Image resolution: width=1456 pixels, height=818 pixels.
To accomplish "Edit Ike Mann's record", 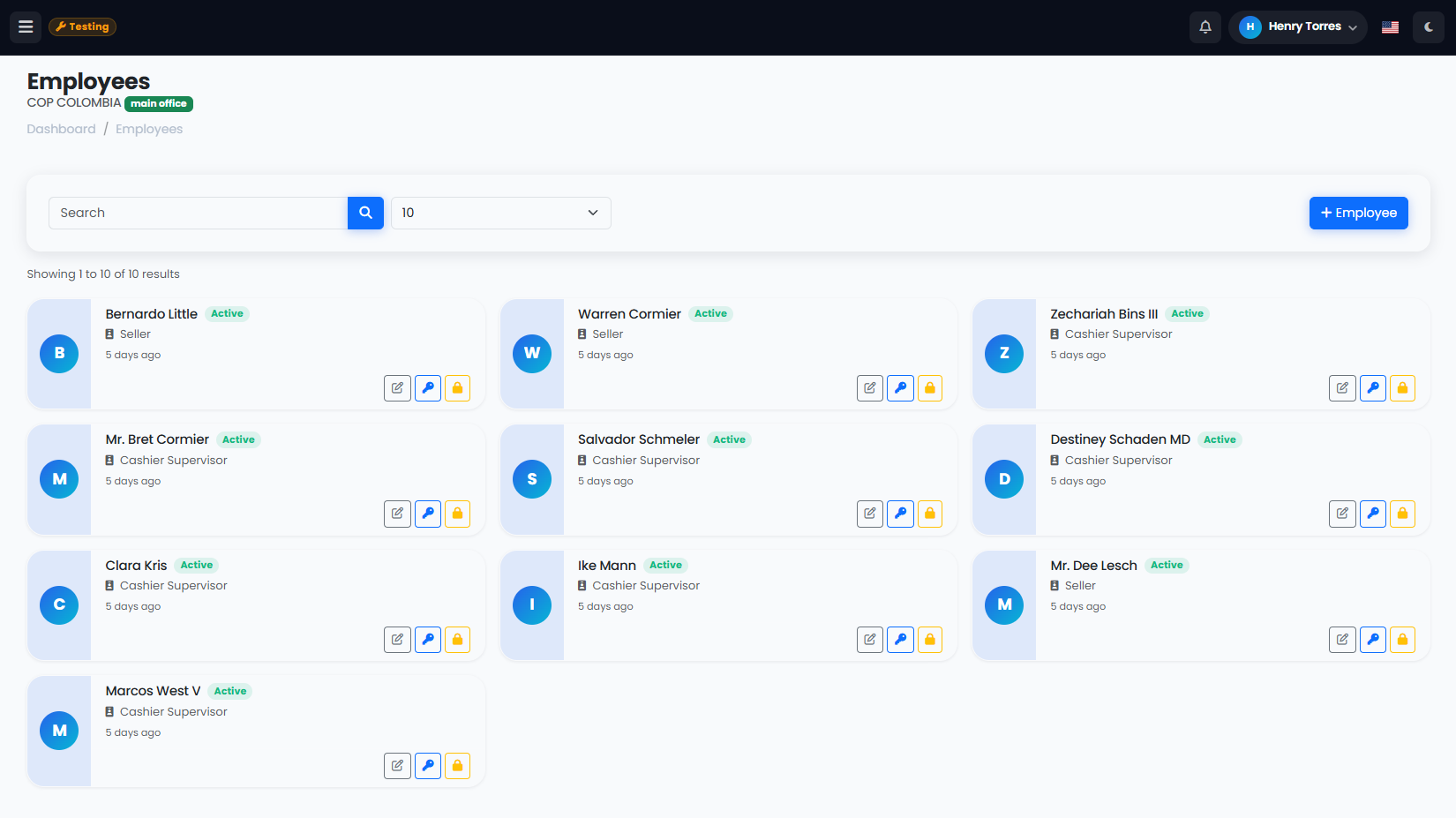I will [870, 640].
